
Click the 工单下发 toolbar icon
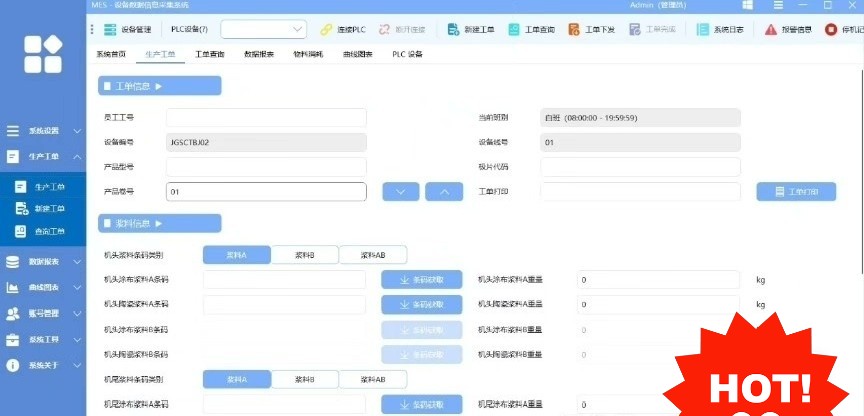coord(574,29)
